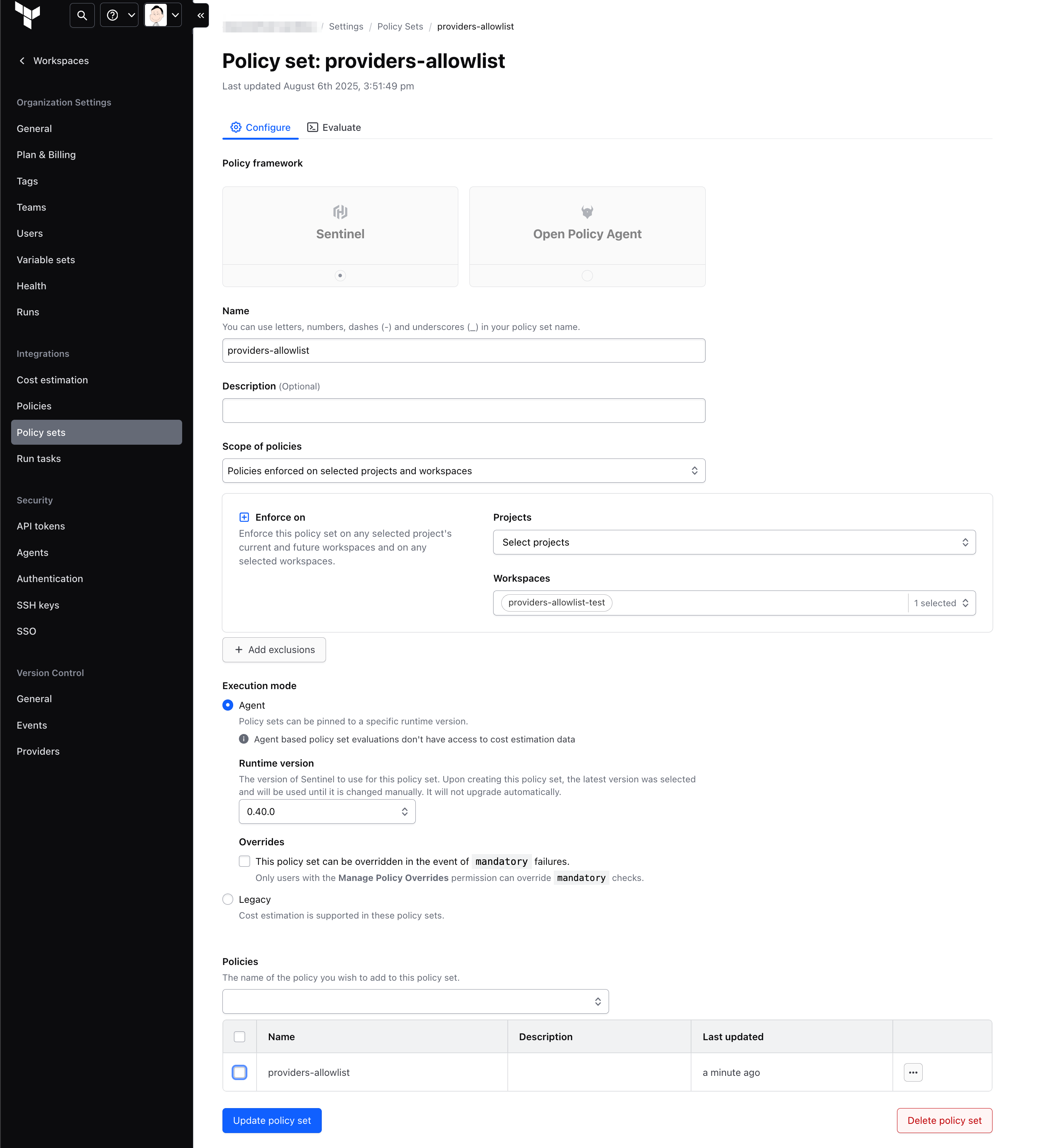Open the Select projects dropdown
The width and height of the screenshot is (1037, 1148).
pos(734,542)
